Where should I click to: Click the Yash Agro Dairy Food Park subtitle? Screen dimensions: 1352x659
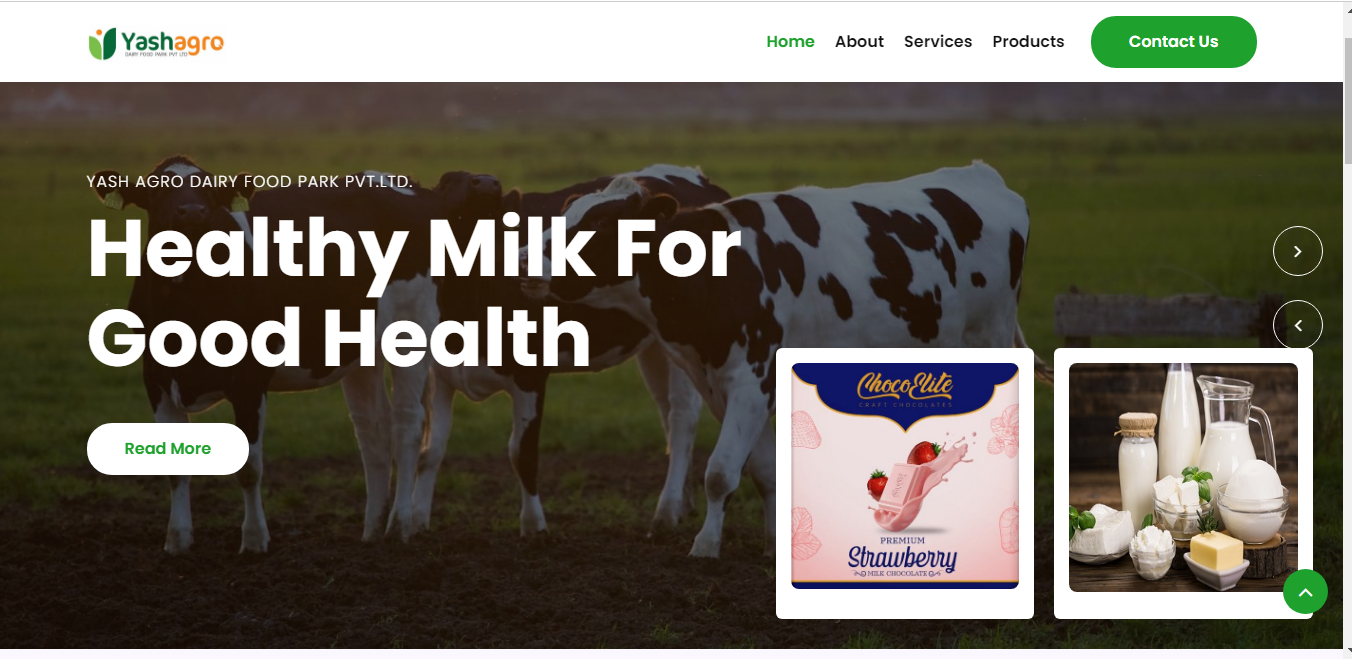pyautogui.click(x=249, y=182)
